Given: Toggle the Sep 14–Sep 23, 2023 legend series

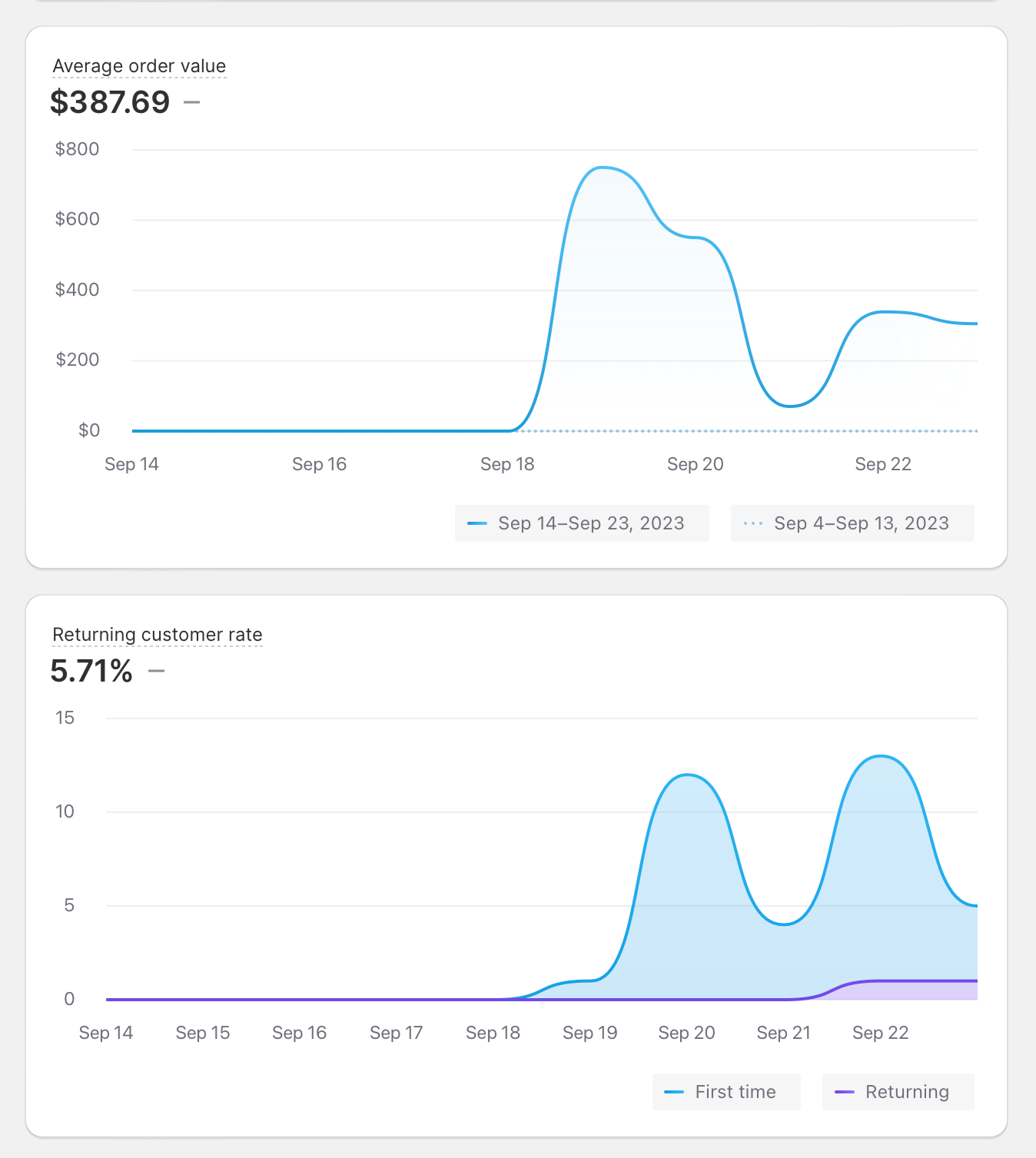Looking at the screenshot, I should coord(582,523).
